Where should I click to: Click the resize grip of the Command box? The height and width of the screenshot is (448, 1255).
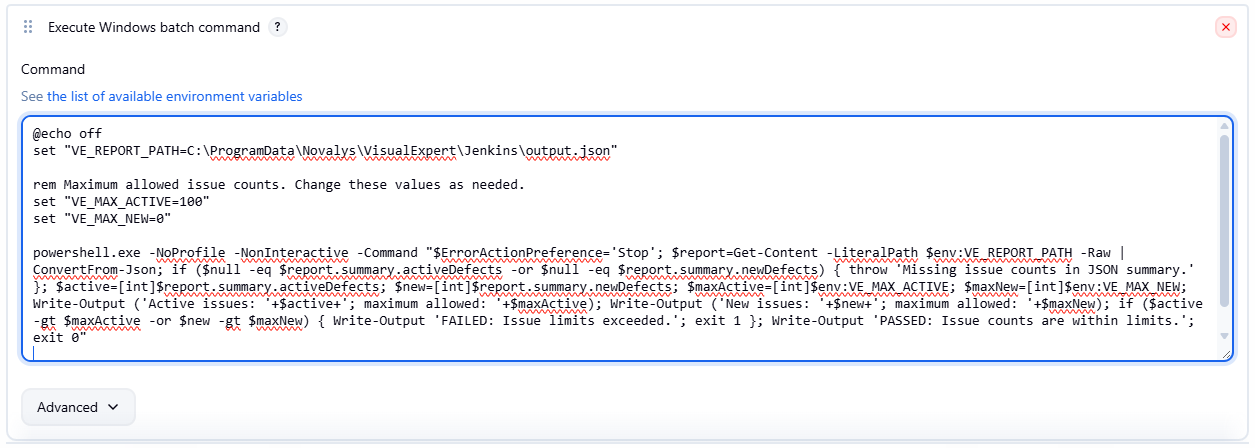coord(1226,353)
